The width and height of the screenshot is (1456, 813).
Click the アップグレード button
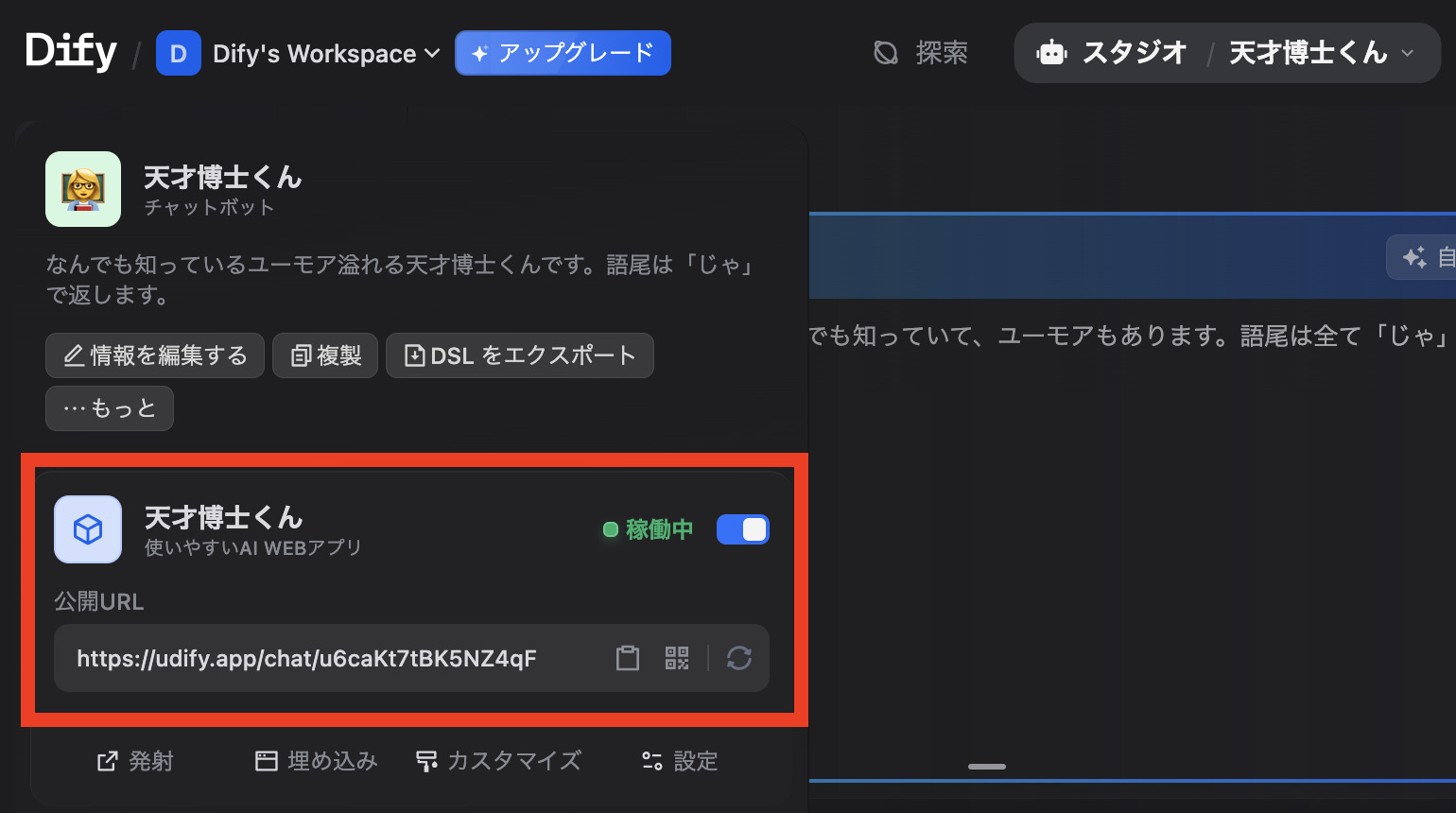click(x=563, y=53)
